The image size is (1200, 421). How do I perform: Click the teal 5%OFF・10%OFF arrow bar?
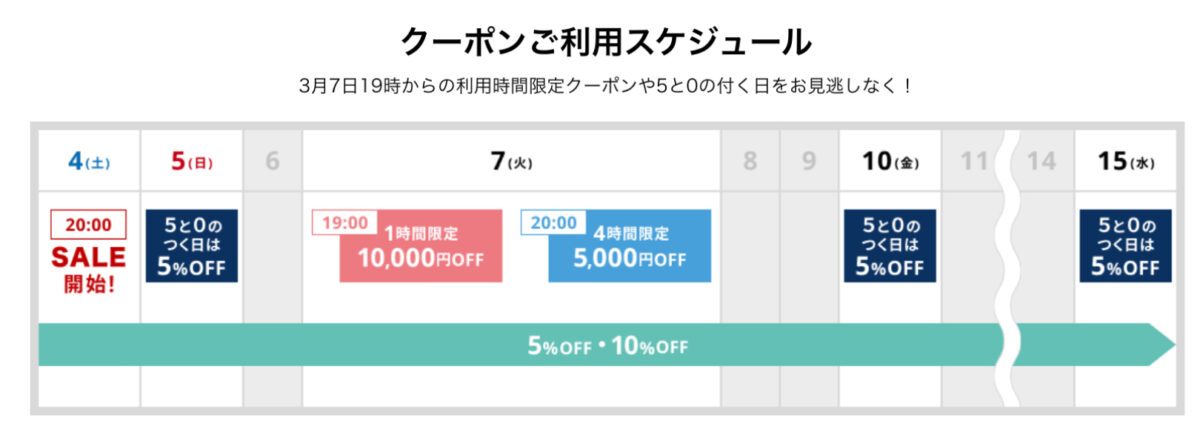pos(606,346)
